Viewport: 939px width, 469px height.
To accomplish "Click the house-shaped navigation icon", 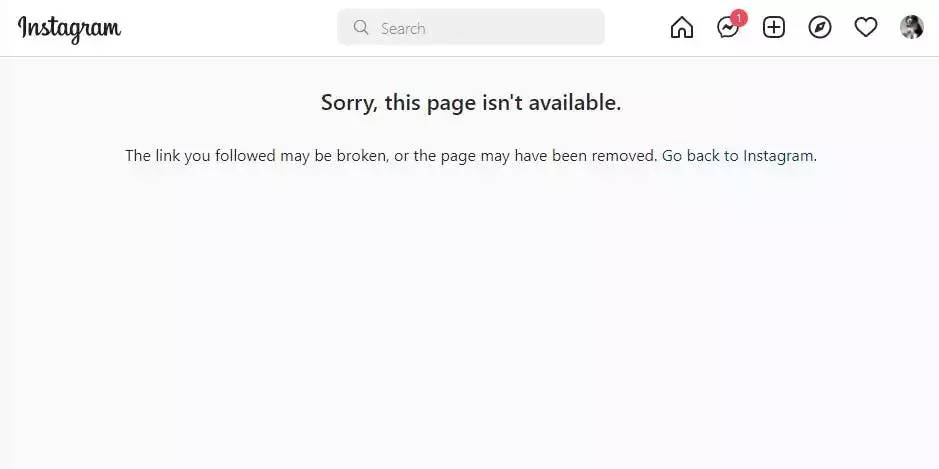I will (x=681, y=28).
